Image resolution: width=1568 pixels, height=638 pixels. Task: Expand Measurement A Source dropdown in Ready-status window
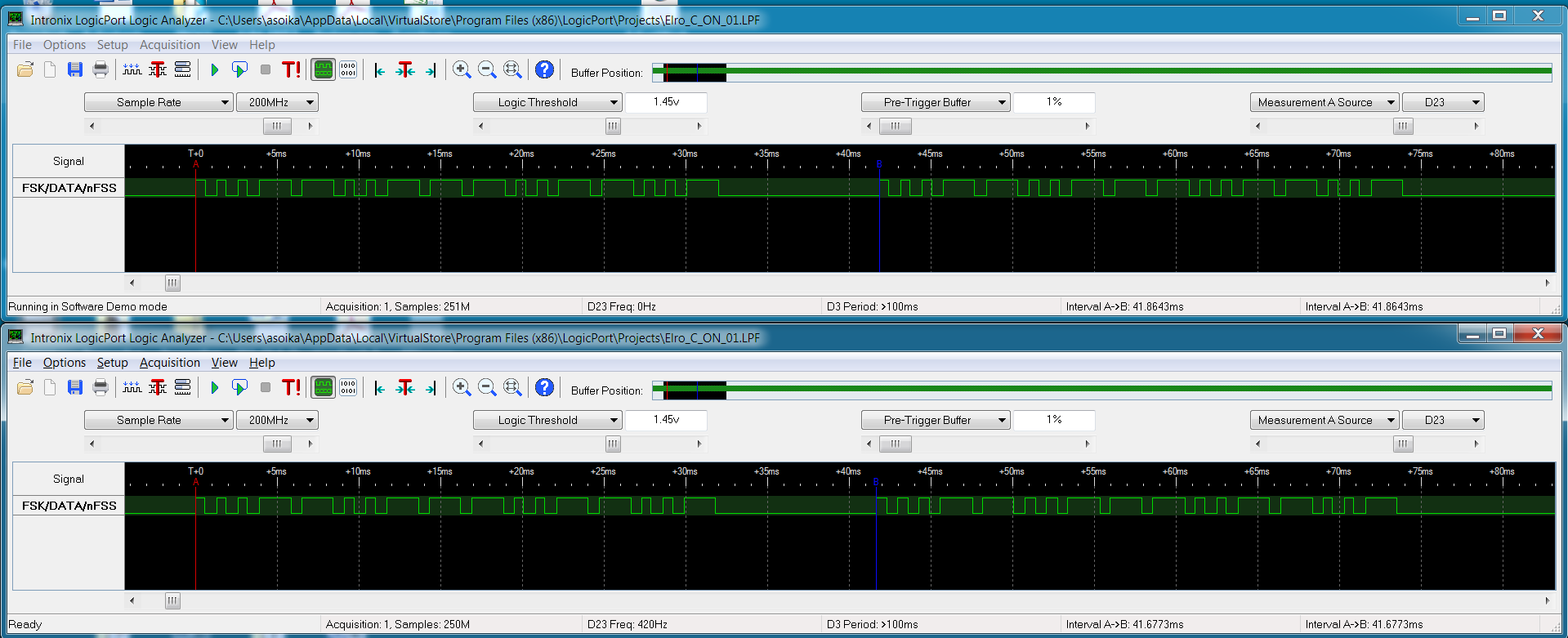tap(1325, 420)
